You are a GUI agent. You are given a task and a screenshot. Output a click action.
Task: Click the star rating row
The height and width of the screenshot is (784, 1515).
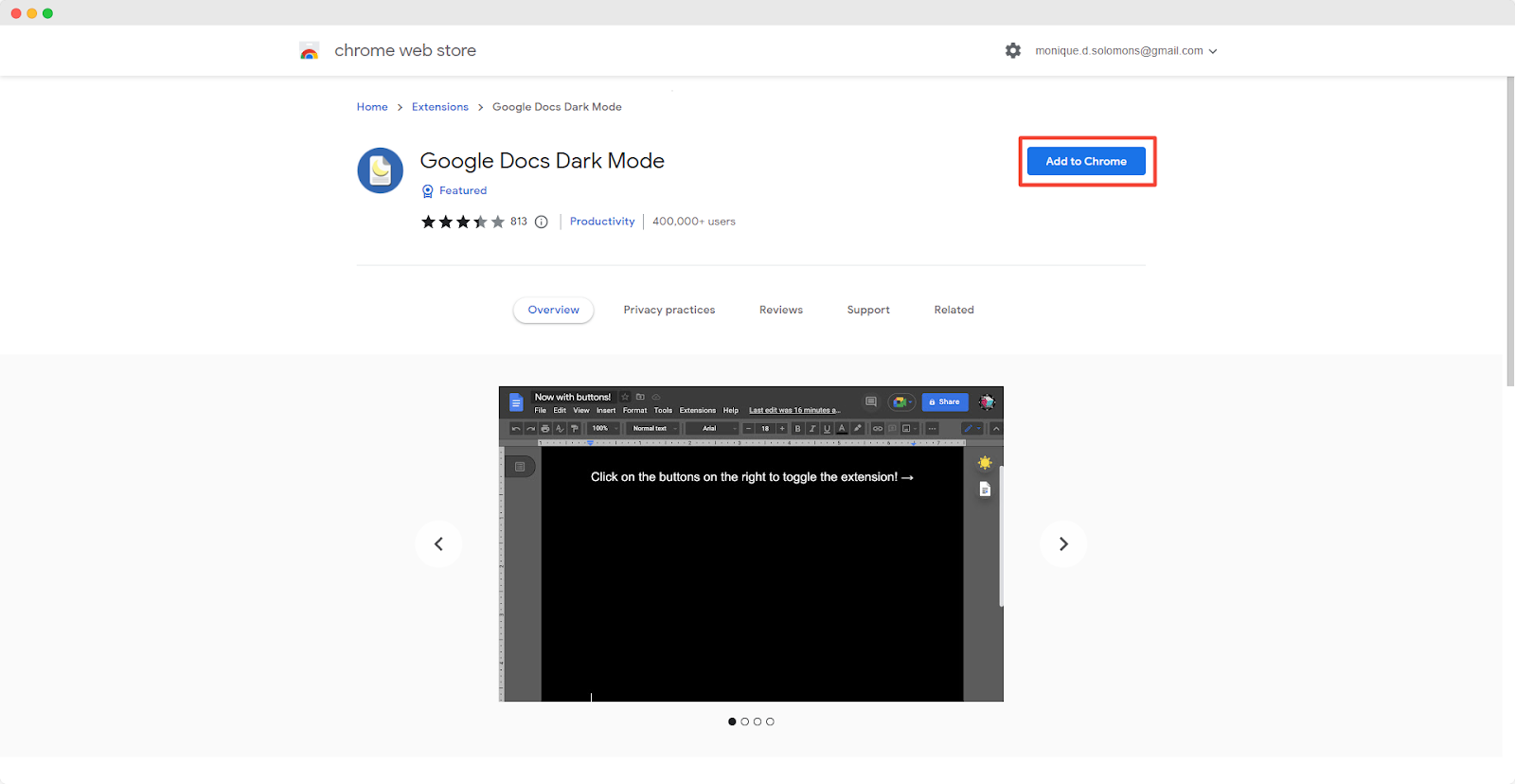tap(462, 223)
